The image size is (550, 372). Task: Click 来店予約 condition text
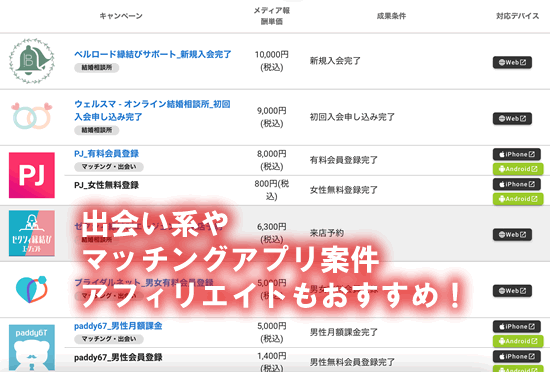[x=327, y=233]
